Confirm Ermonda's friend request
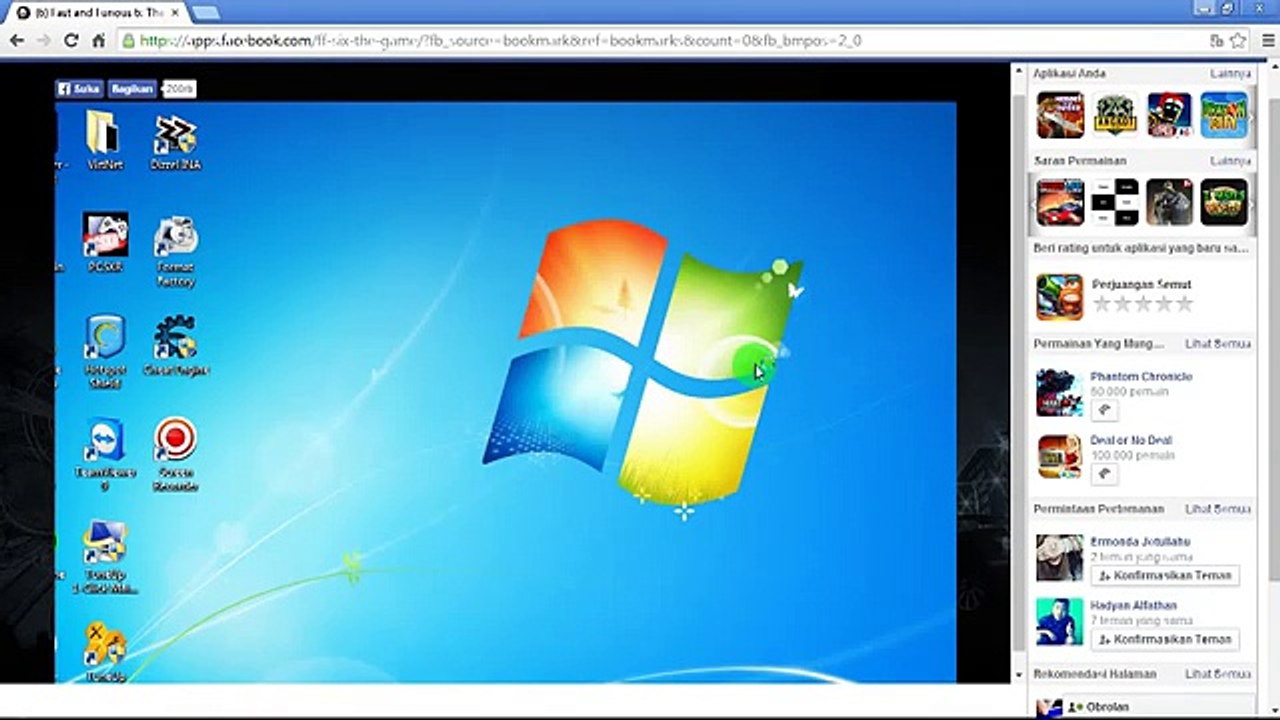The image size is (1280, 720). click(x=1165, y=576)
